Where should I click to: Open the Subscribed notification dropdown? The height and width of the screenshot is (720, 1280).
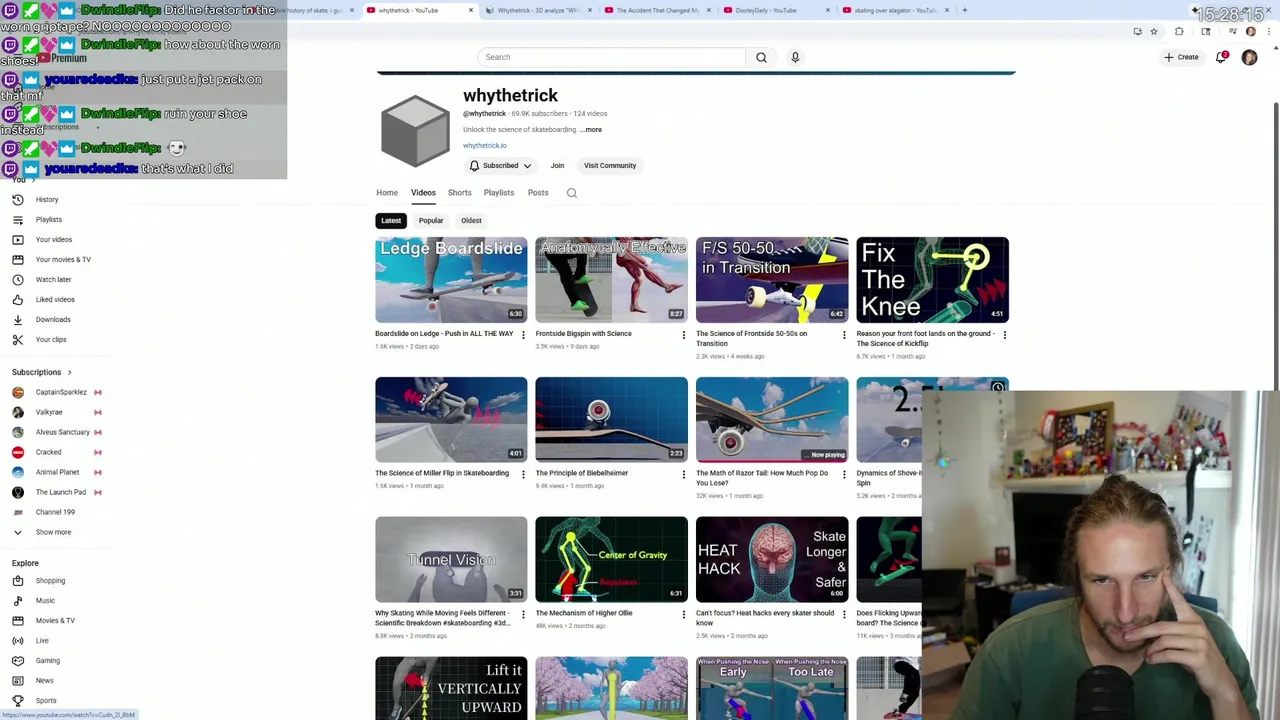(500, 166)
